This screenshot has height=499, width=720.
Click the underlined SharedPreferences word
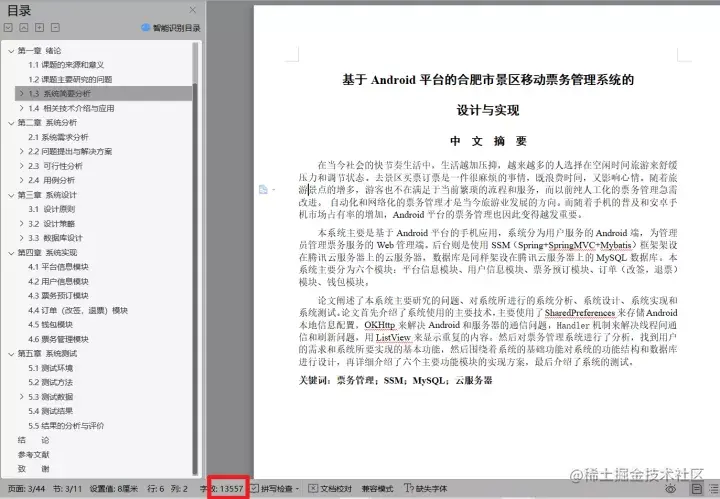tap(579, 313)
